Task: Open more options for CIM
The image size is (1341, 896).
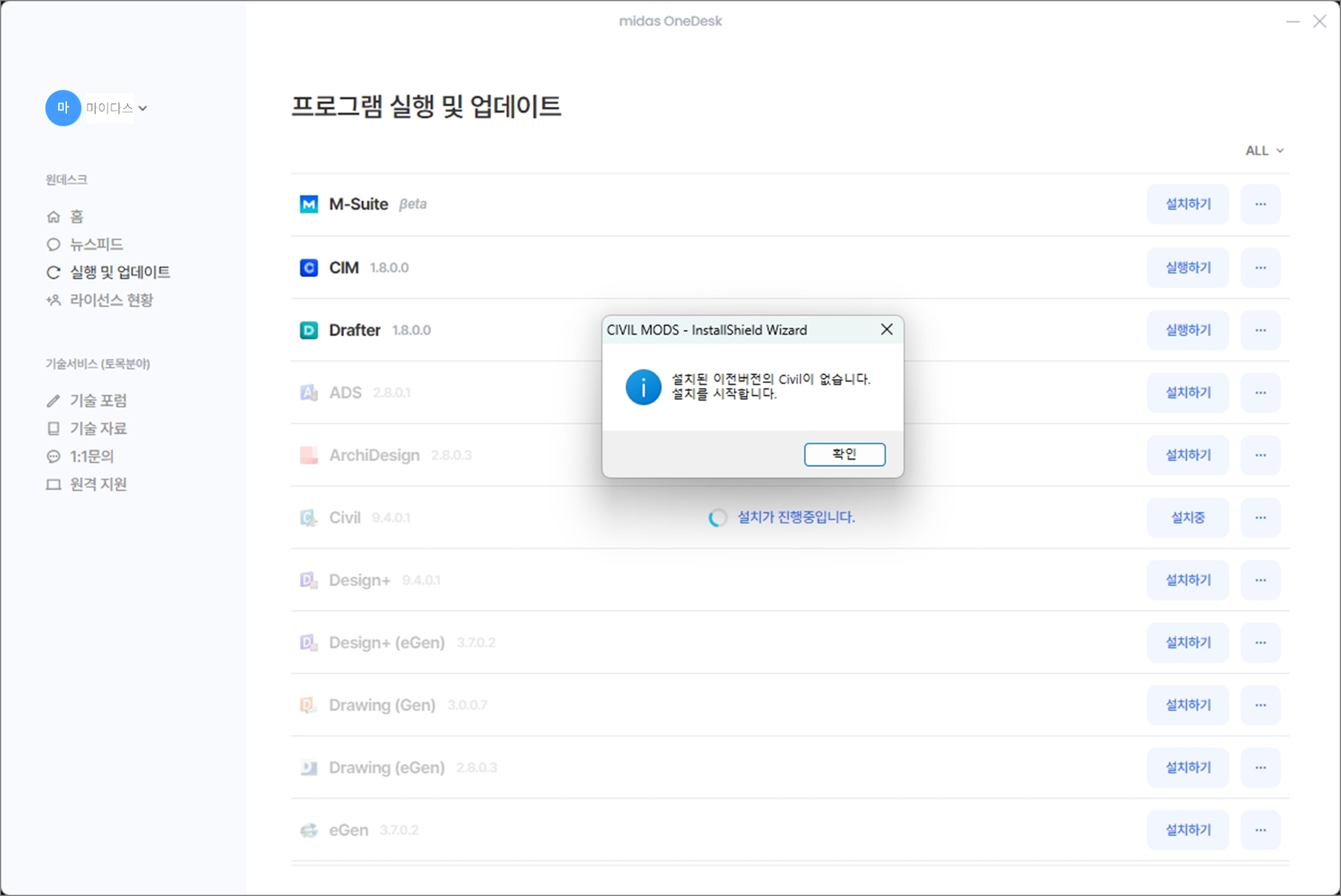Action: pyautogui.click(x=1261, y=268)
